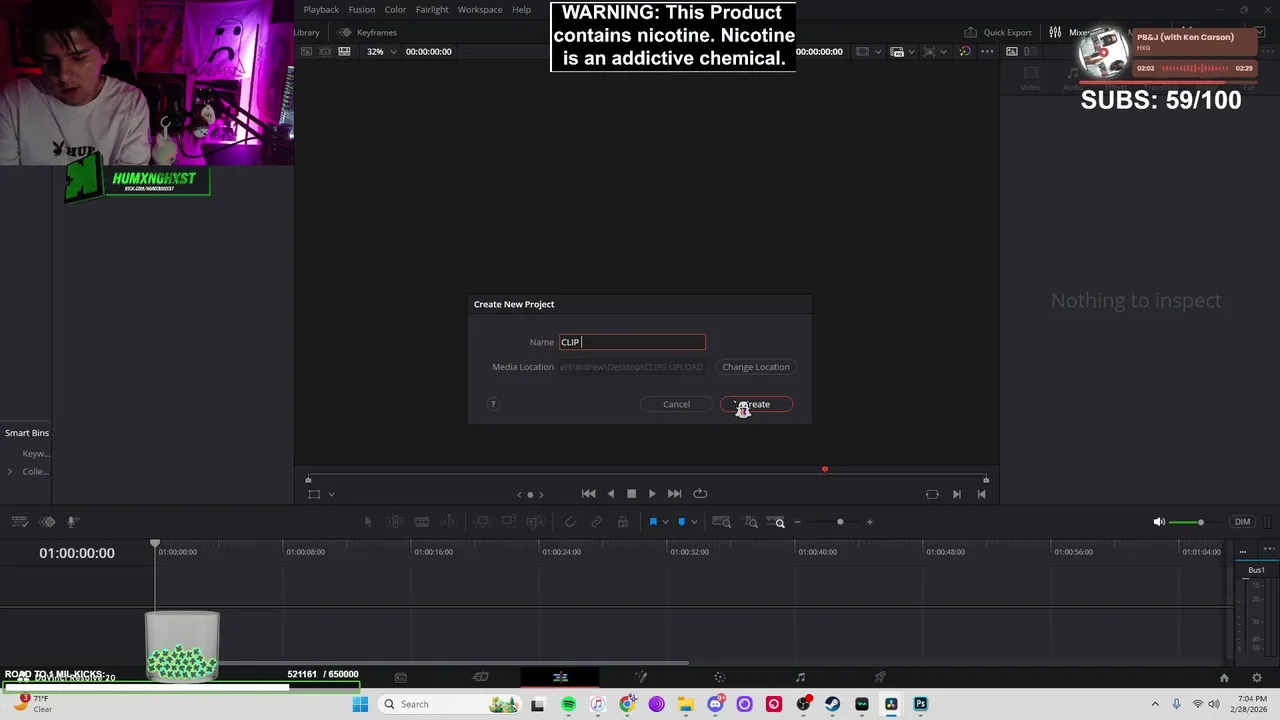
Task: Open the flag color dropdown arrow
Action: tap(665, 522)
